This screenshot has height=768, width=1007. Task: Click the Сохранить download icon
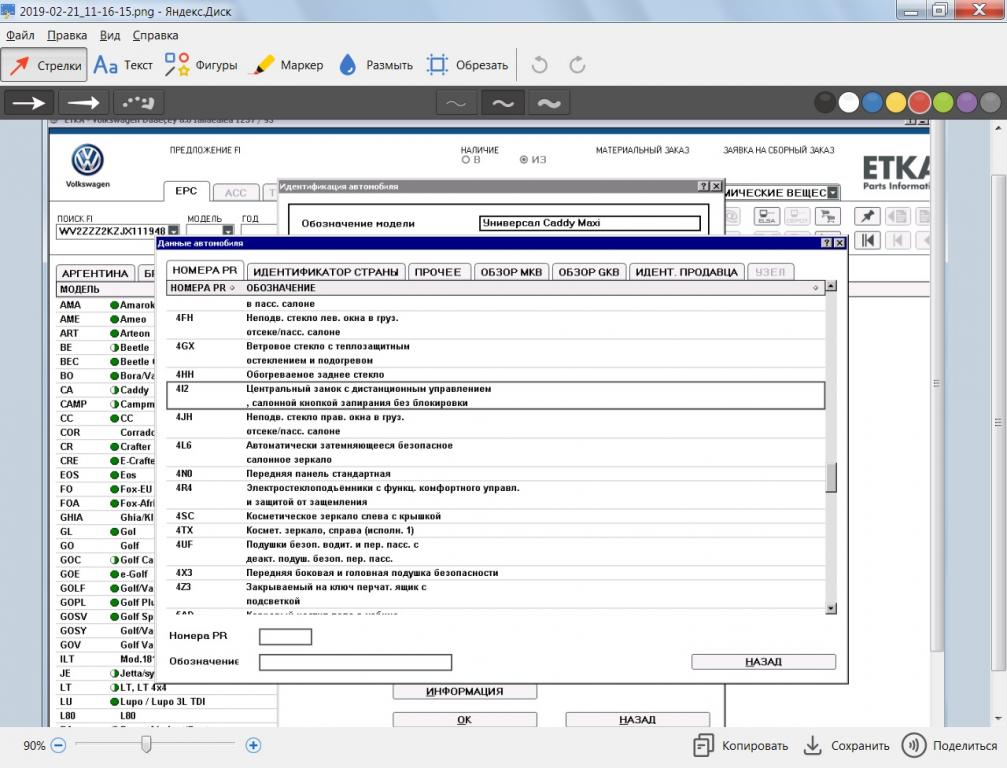[812, 746]
